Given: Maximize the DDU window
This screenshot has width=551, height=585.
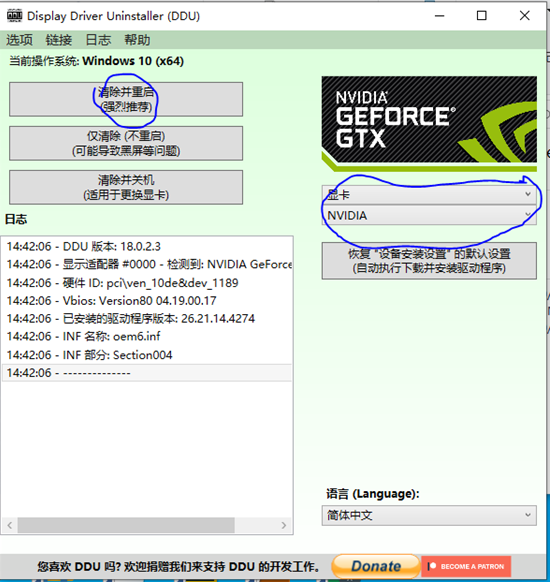Looking at the screenshot, I should pos(482,16).
